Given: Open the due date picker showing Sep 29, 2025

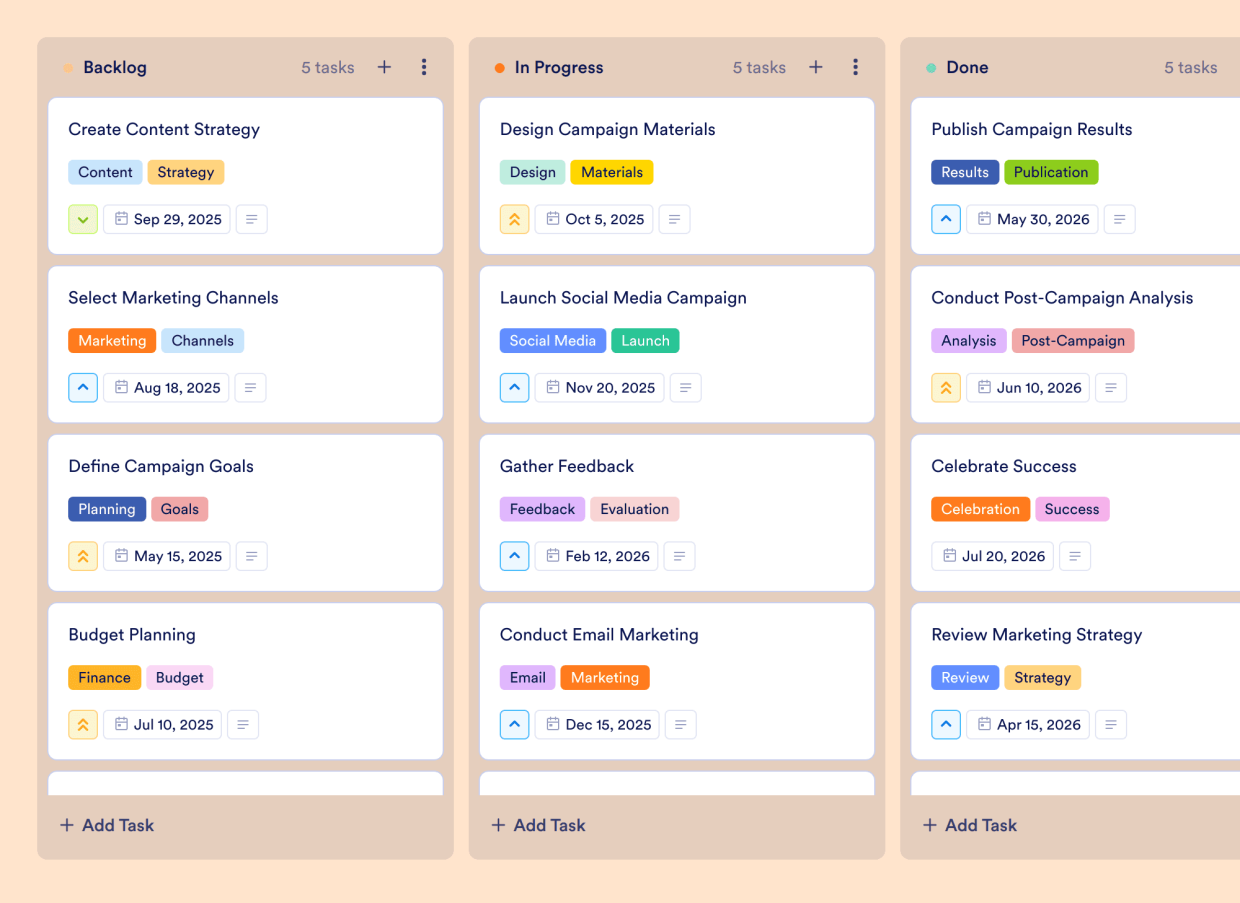Looking at the screenshot, I should click(166, 219).
